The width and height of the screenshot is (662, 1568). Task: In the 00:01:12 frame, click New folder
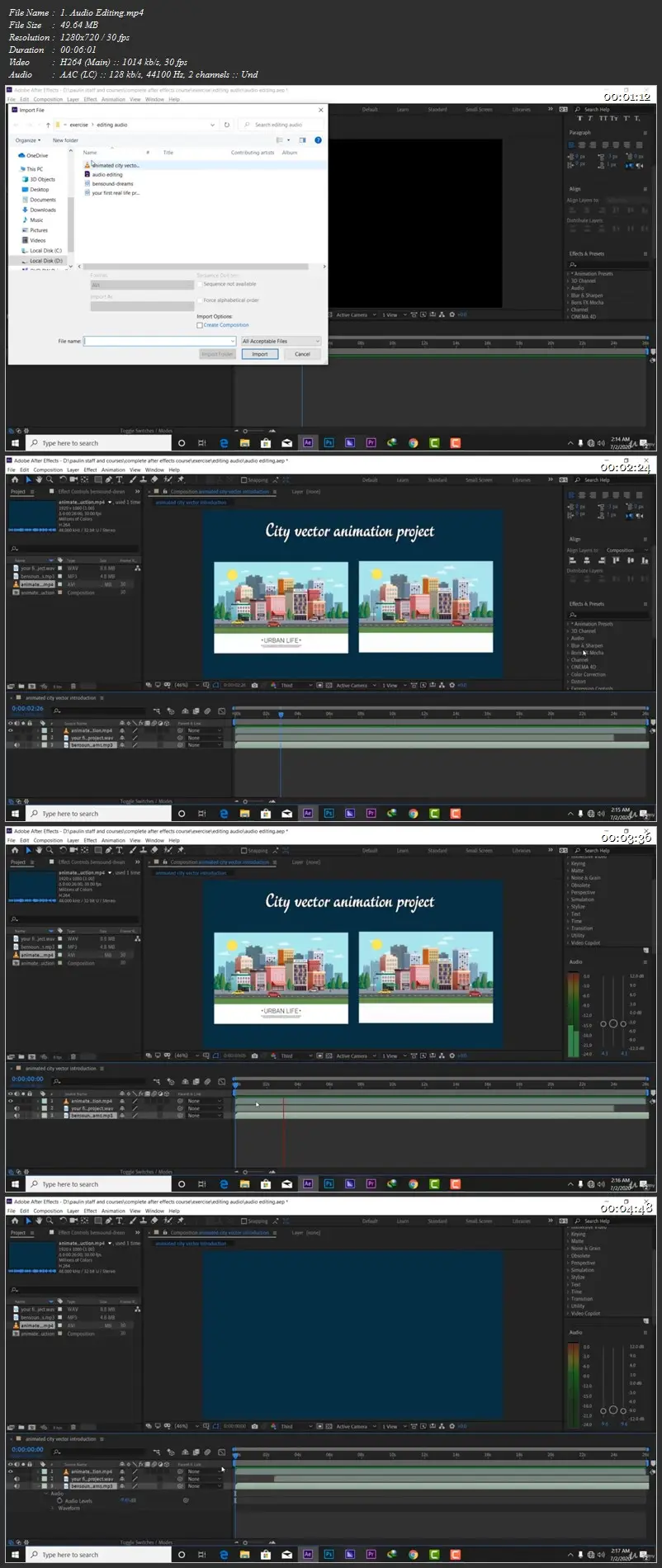(65, 140)
